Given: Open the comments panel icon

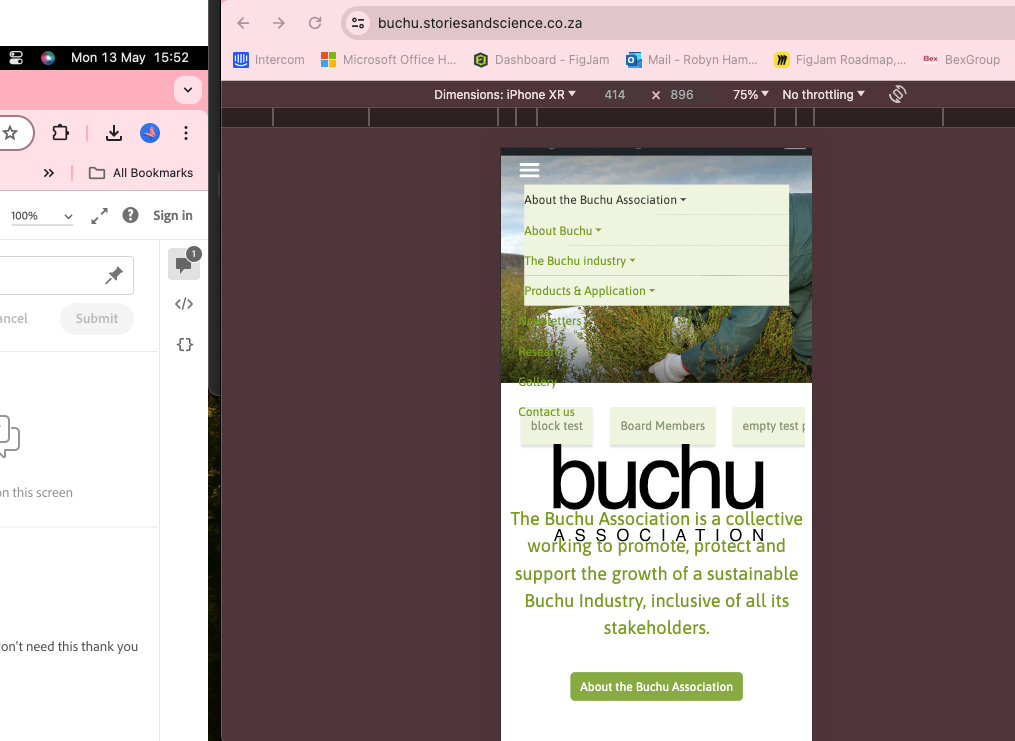Looking at the screenshot, I should tap(184, 264).
